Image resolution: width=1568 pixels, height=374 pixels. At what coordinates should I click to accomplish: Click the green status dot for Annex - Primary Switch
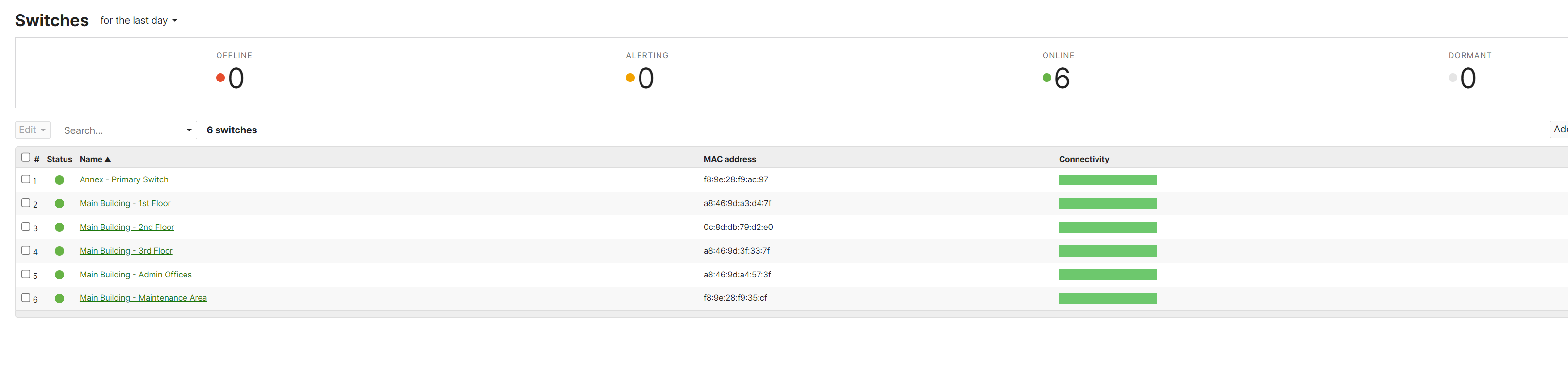(x=59, y=180)
